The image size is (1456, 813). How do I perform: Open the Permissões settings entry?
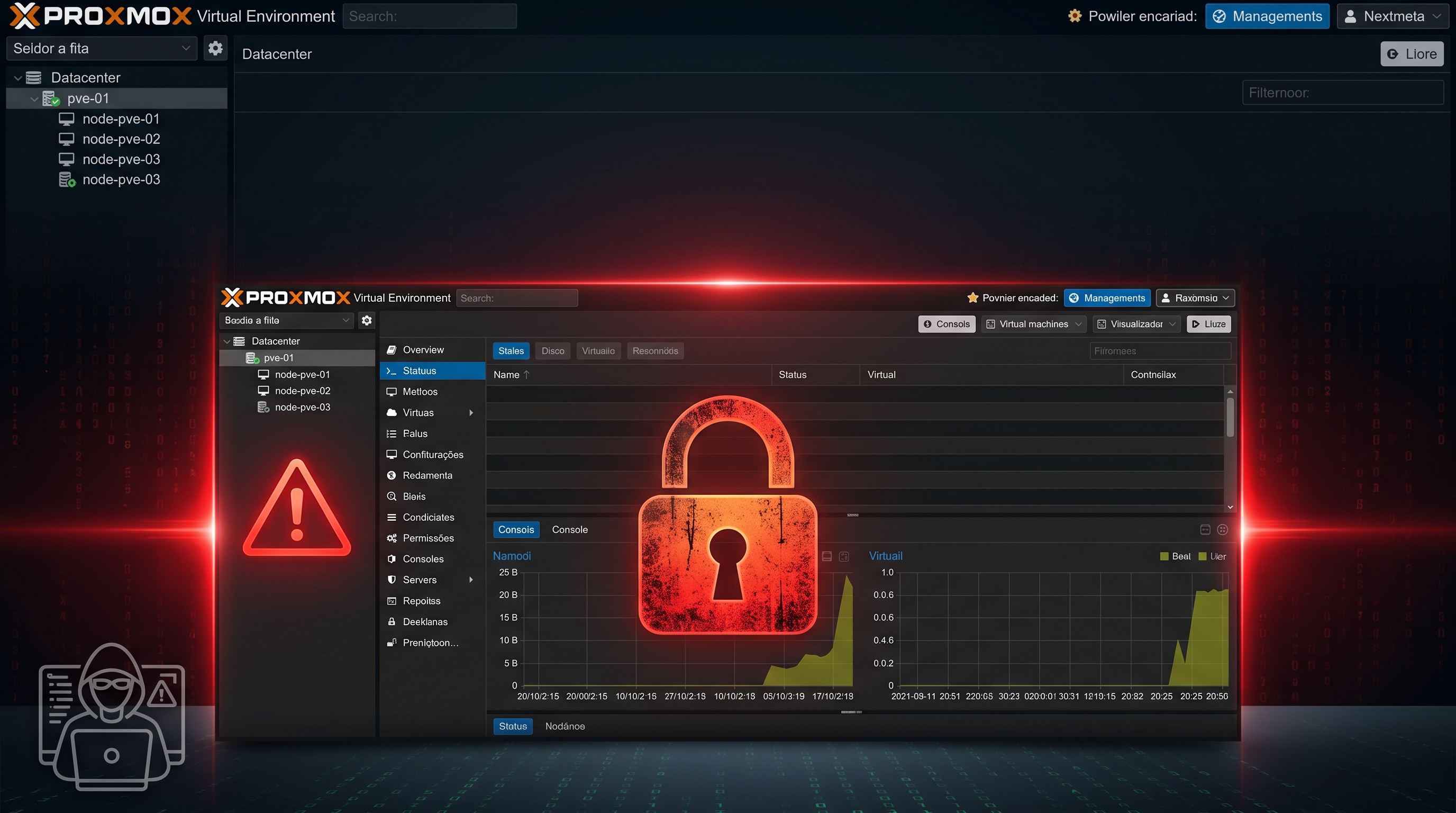[x=432, y=538]
